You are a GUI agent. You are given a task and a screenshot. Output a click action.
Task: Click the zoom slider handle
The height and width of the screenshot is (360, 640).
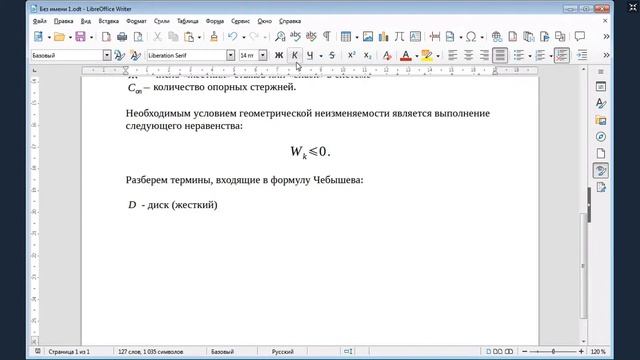click(x=553, y=351)
